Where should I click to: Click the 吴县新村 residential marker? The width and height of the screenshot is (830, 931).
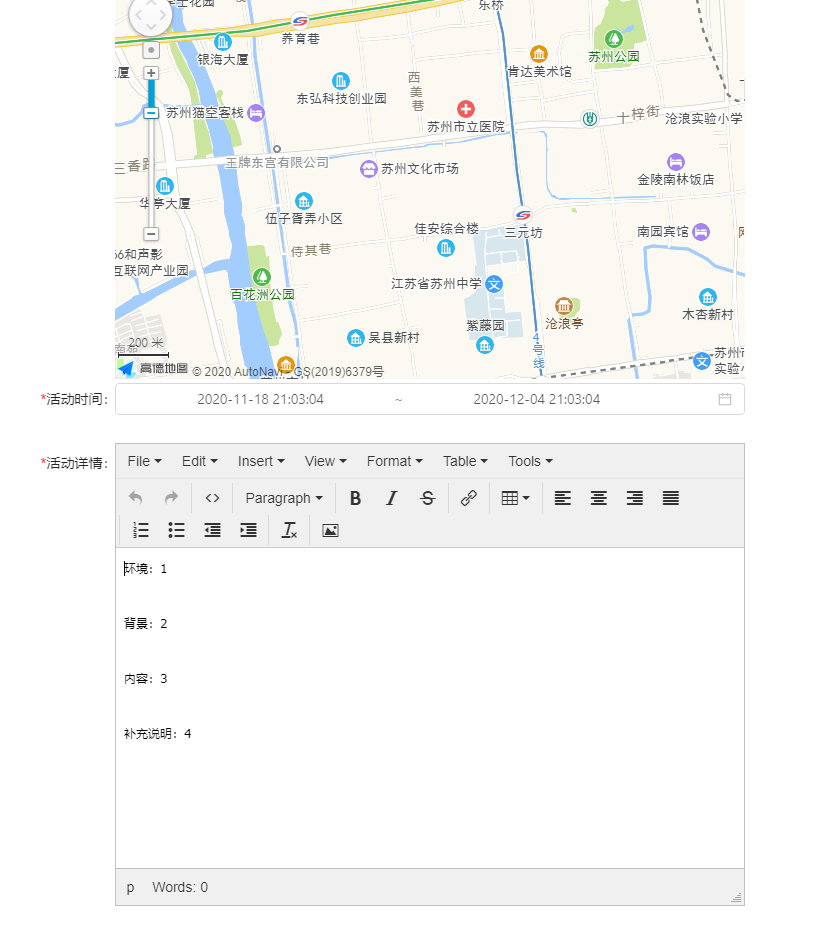[356, 338]
